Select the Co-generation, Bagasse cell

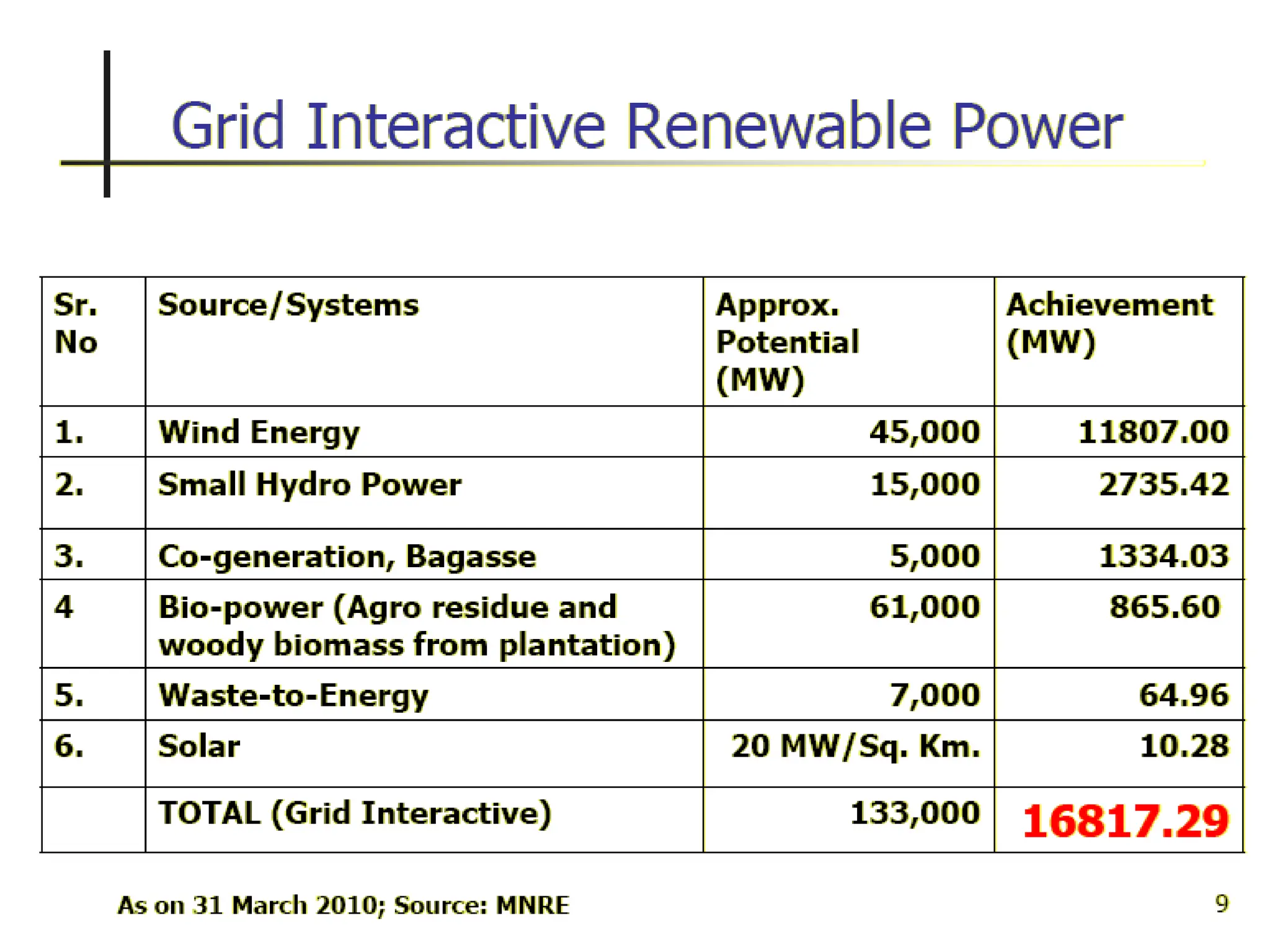coord(347,556)
